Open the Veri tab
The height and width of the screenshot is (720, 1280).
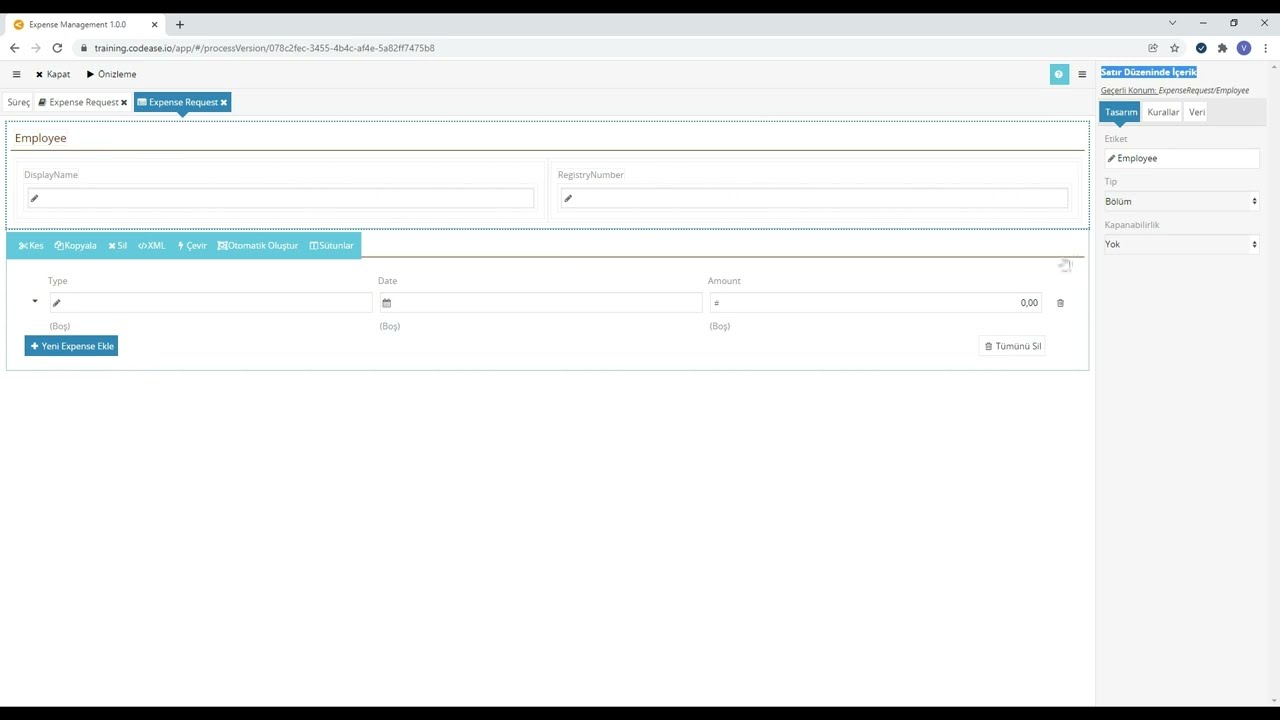click(x=1197, y=112)
